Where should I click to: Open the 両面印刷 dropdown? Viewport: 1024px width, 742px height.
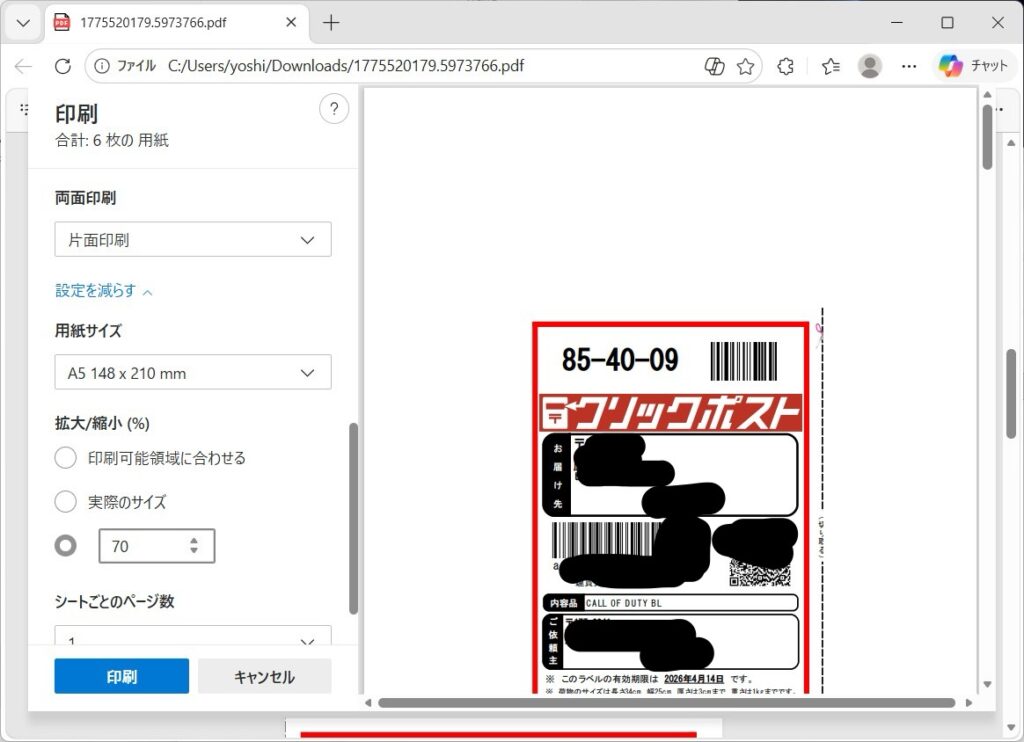click(x=192, y=240)
